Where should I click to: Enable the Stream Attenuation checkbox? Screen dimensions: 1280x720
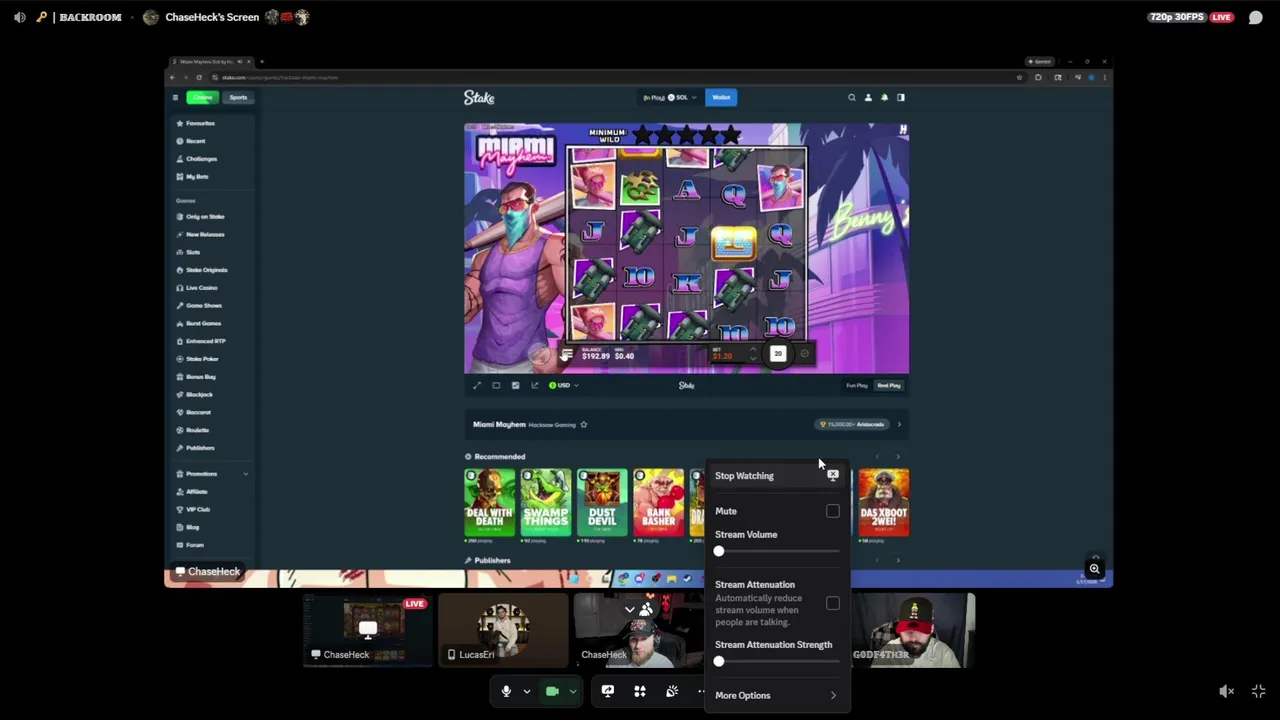point(833,603)
